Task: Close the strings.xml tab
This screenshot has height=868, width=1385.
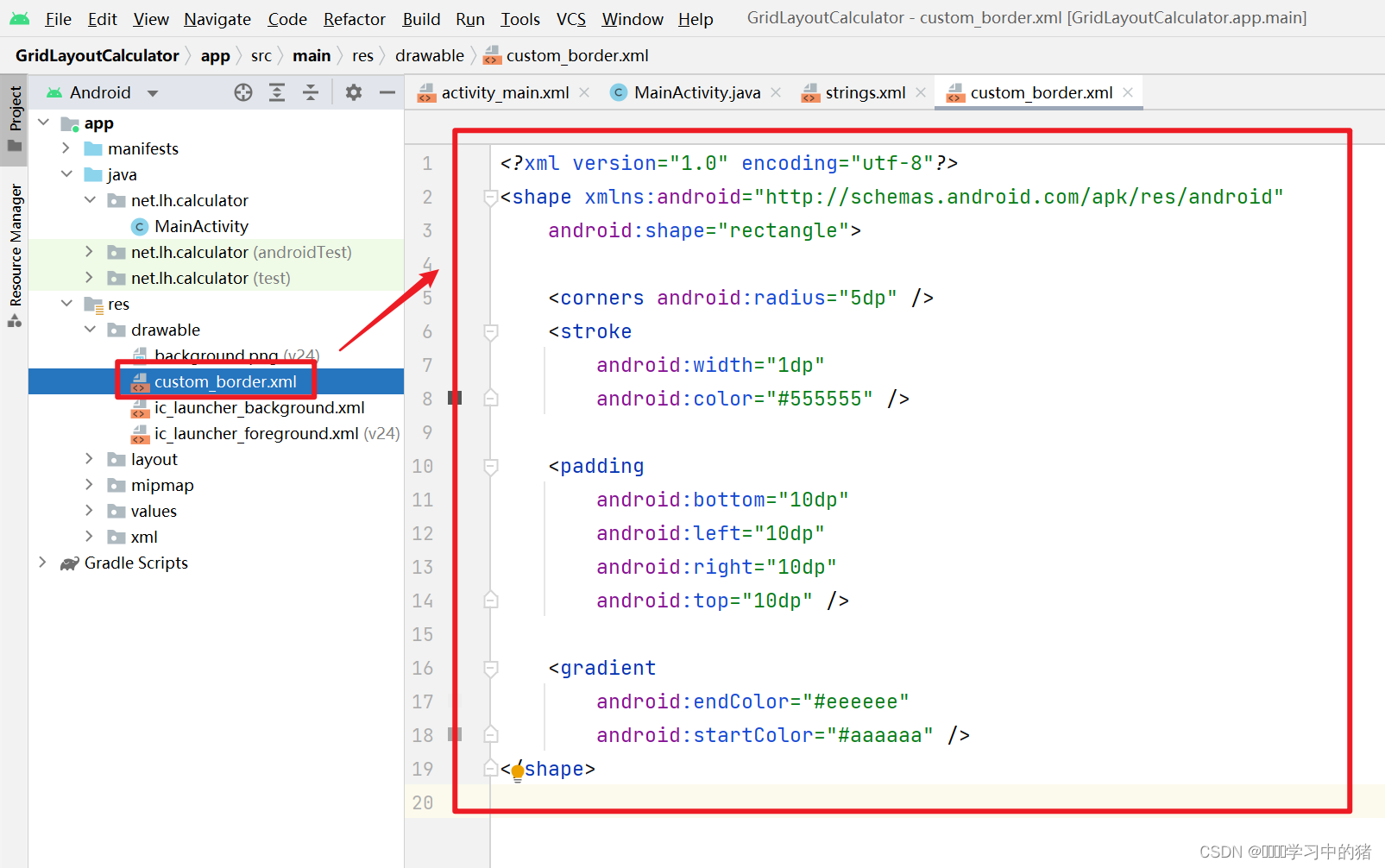Action: 921,92
